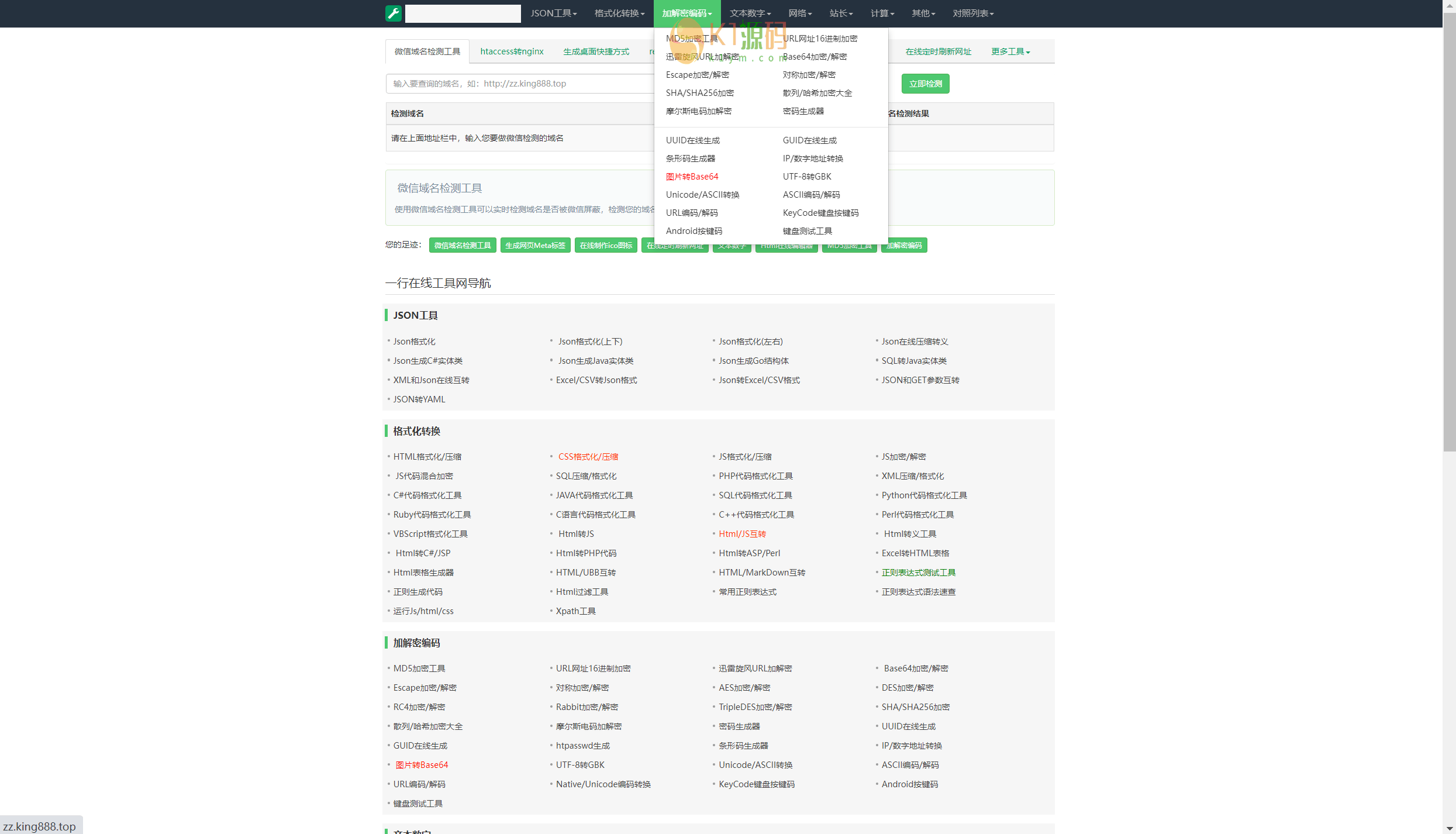Viewport: 1456px width, 834px height.
Task: Switch to htaccess转nginx tab
Action: click(512, 51)
